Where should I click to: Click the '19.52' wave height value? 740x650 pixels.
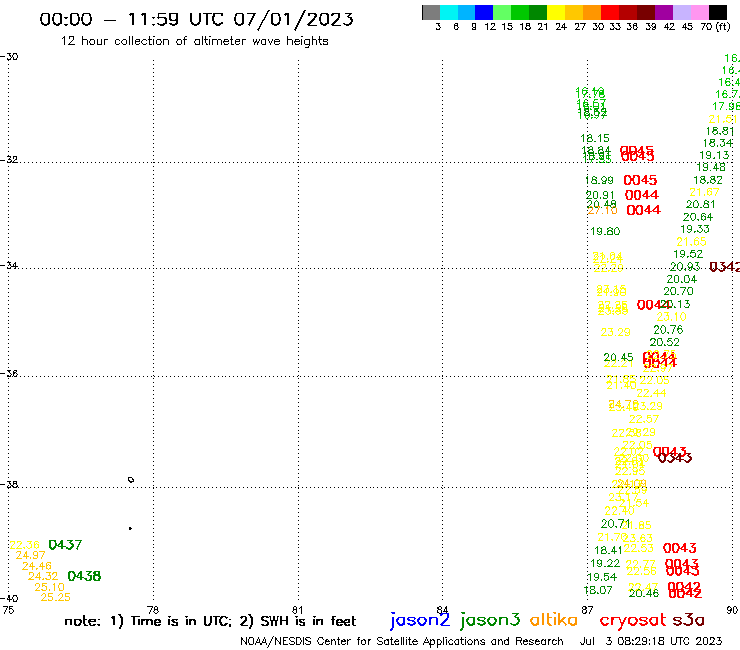pos(688,254)
